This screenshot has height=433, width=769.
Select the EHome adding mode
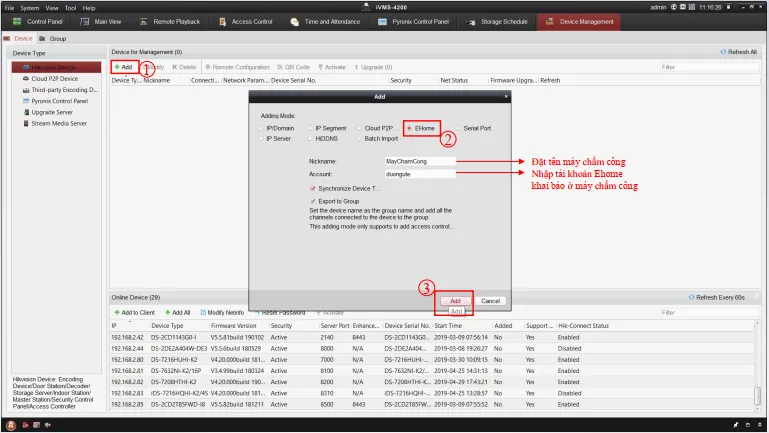(x=409, y=128)
